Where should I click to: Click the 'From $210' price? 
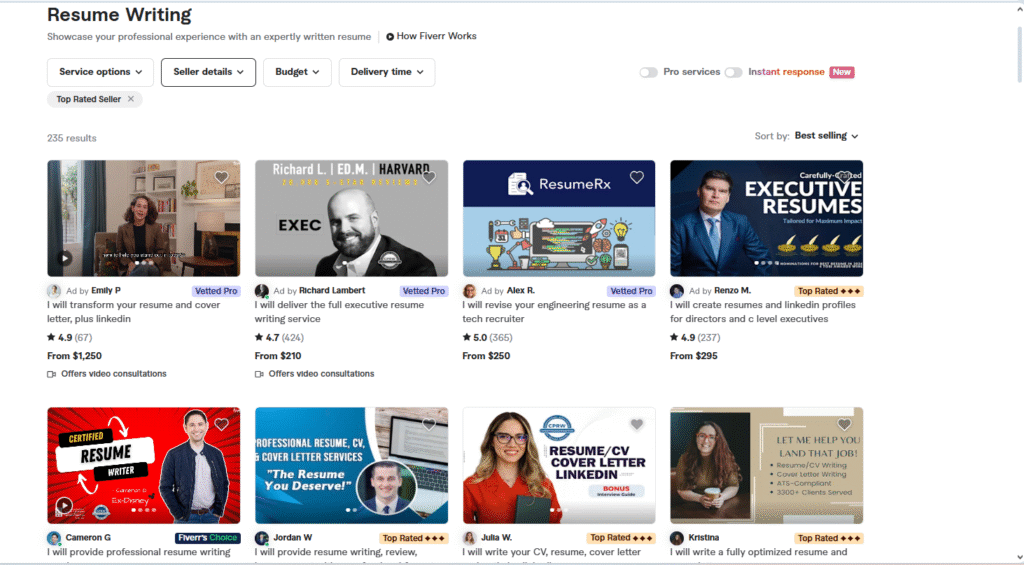point(278,356)
